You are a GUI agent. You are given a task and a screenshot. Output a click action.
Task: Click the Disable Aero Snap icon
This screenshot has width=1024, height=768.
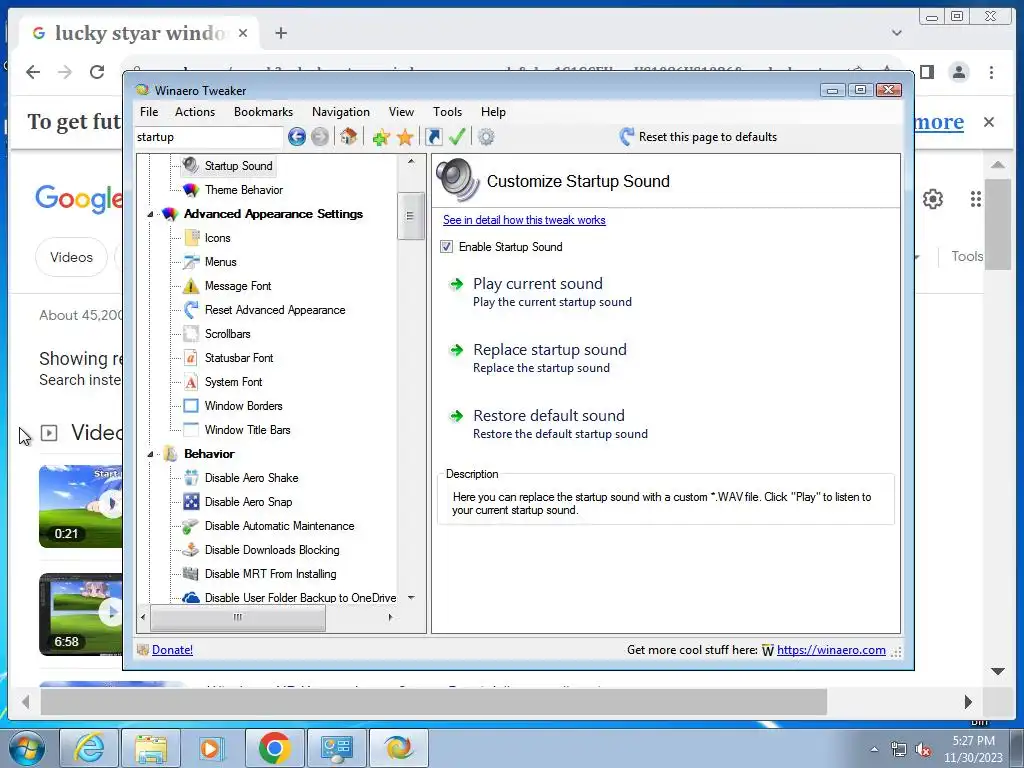tap(191, 502)
